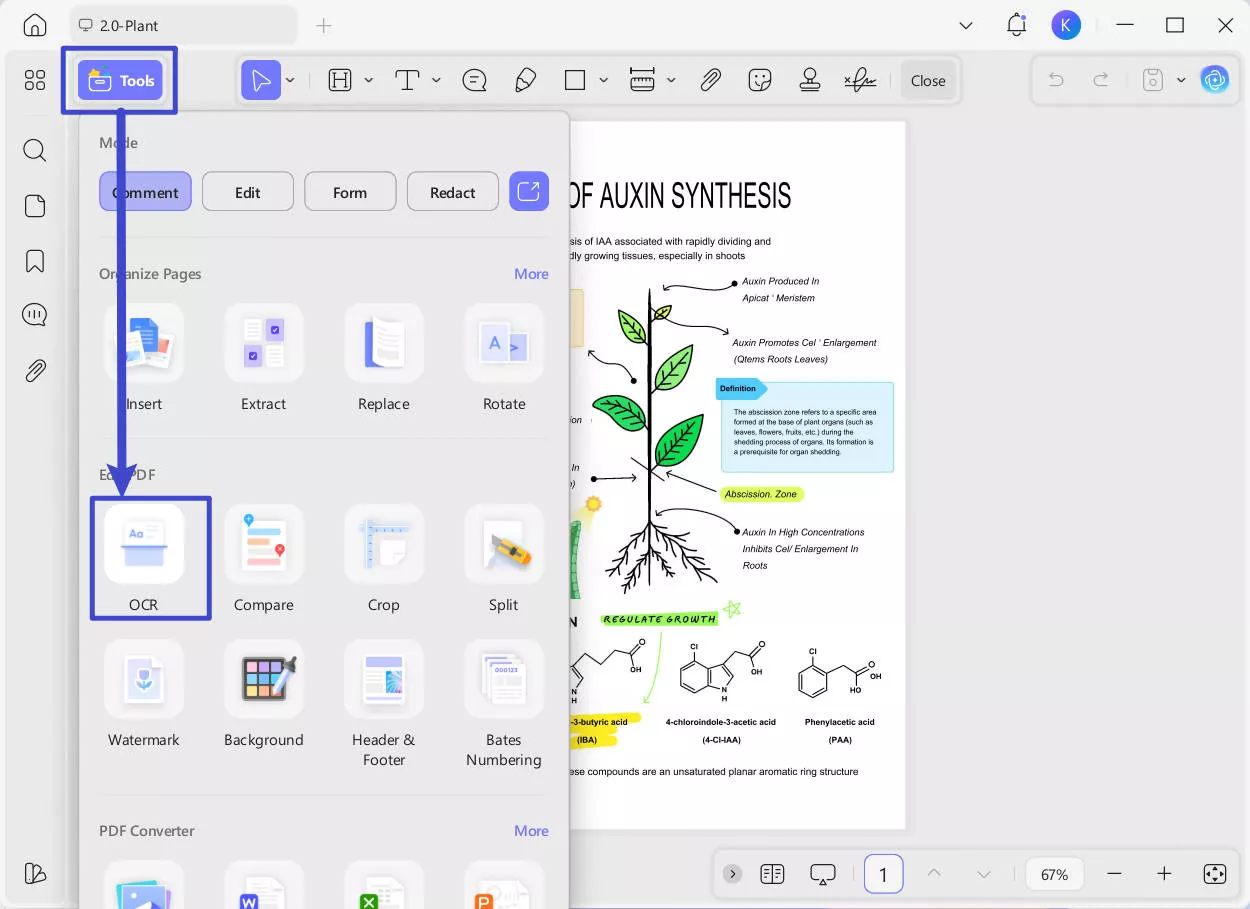Select the stamp tool in toolbar
The height and width of the screenshot is (909, 1250).
pyautogui.click(x=810, y=81)
